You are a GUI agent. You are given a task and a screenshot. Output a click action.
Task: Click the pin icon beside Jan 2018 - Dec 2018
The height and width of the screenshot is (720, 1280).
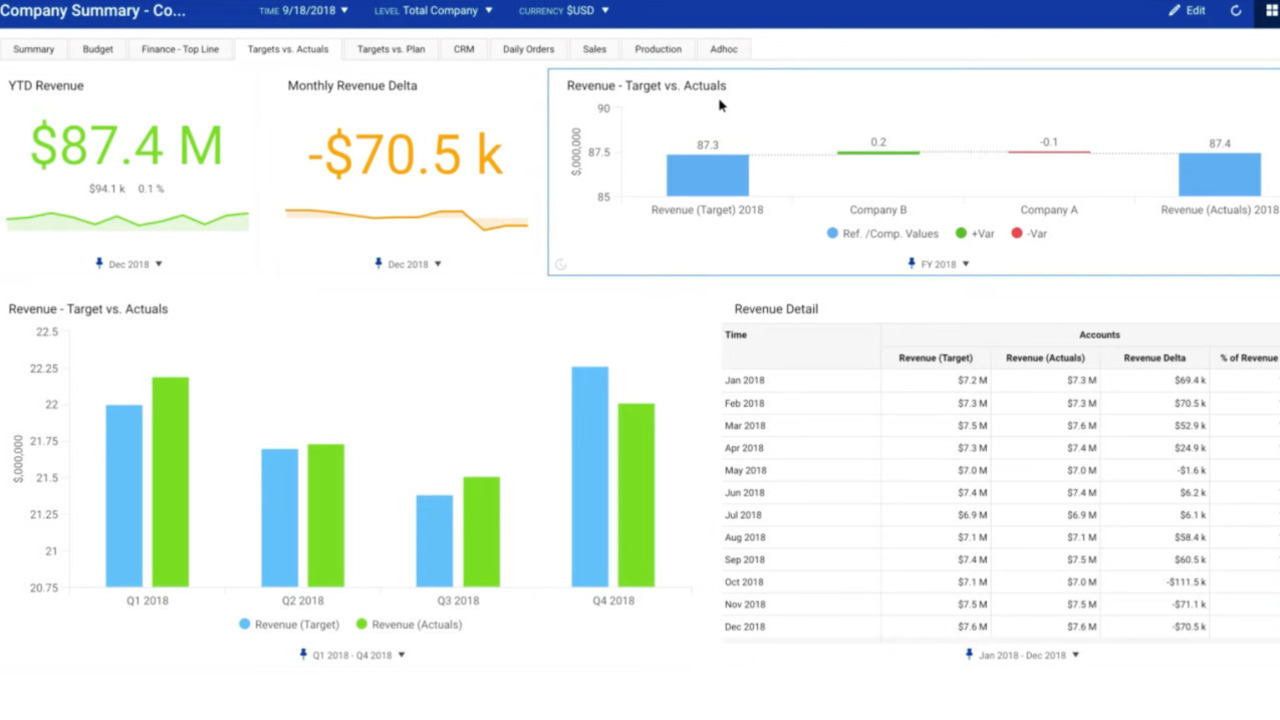point(968,655)
